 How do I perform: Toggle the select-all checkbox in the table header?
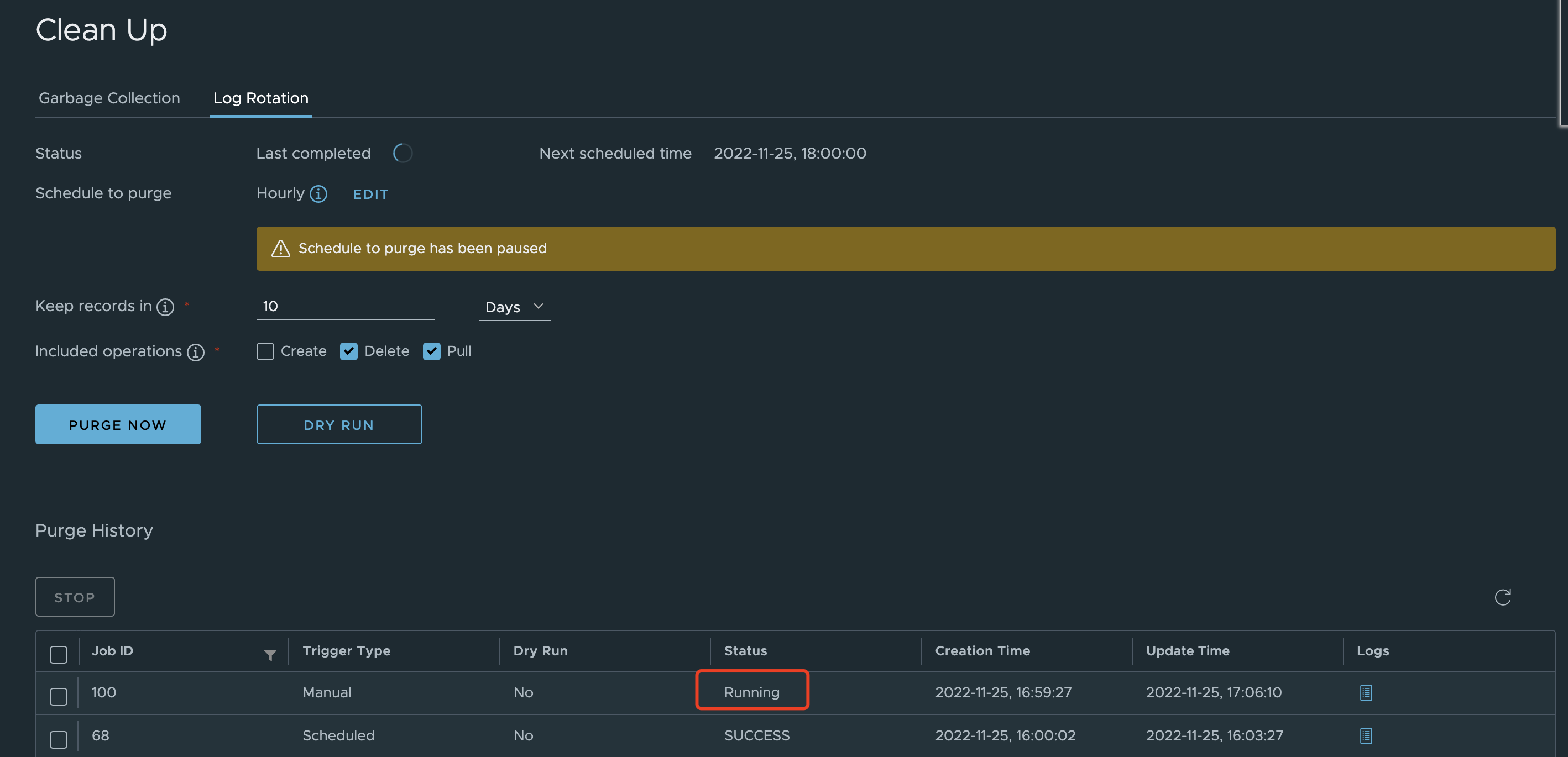tap(59, 654)
